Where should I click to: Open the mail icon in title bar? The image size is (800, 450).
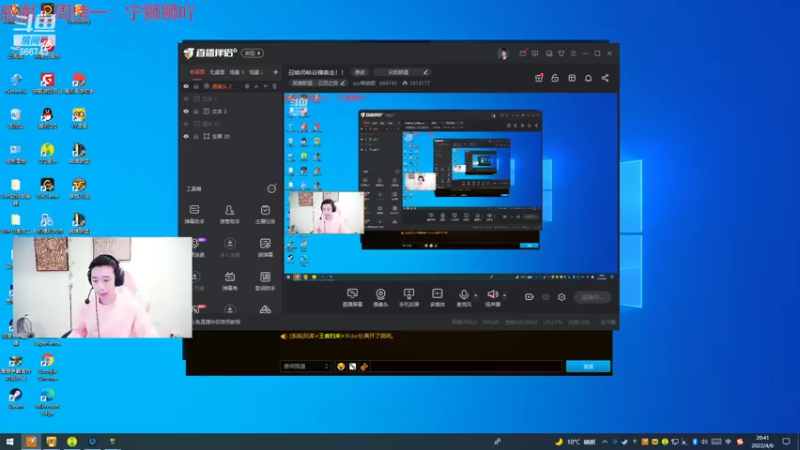(522, 53)
